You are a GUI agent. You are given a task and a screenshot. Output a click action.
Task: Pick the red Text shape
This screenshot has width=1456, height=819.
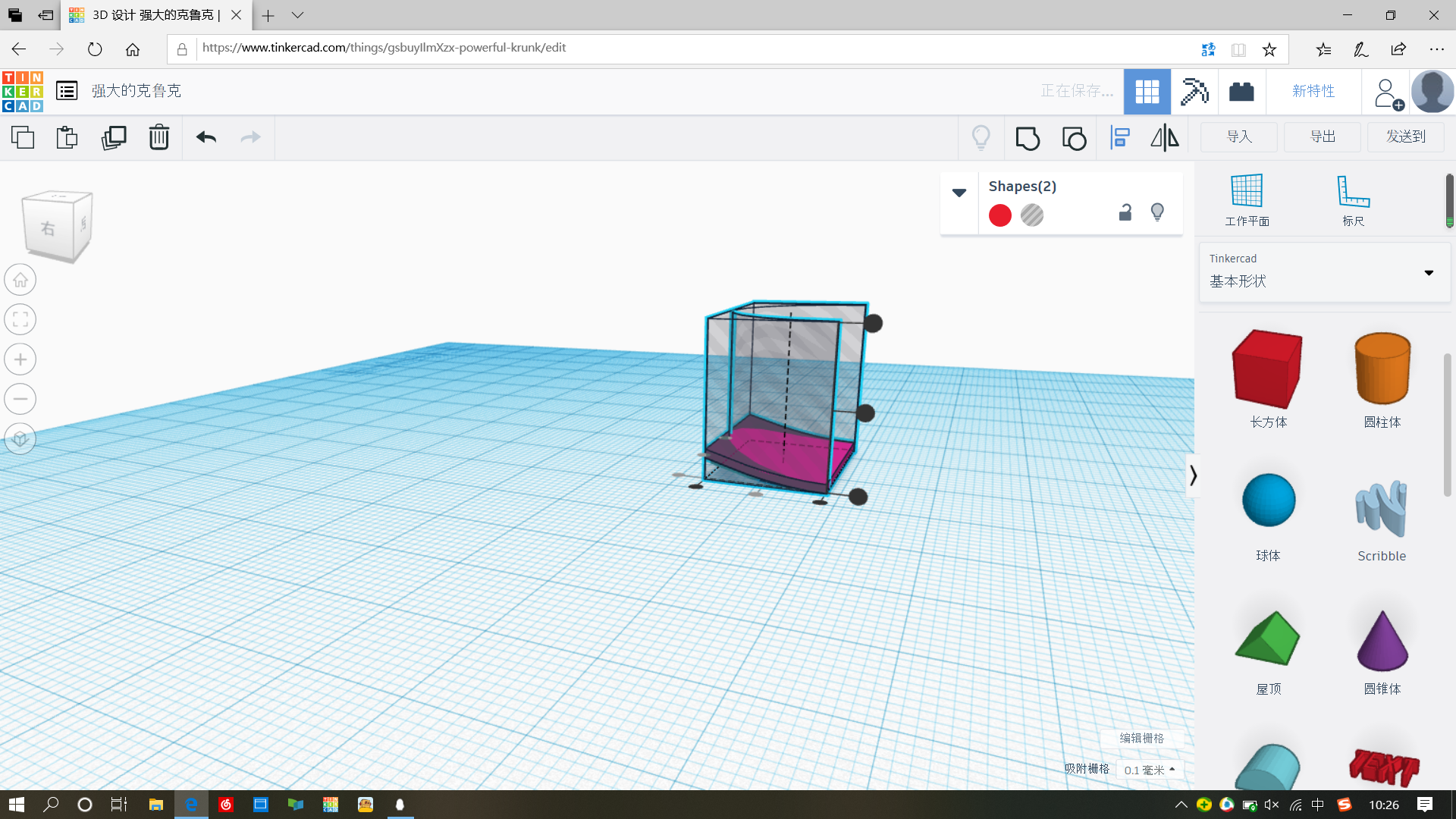(1384, 767)
